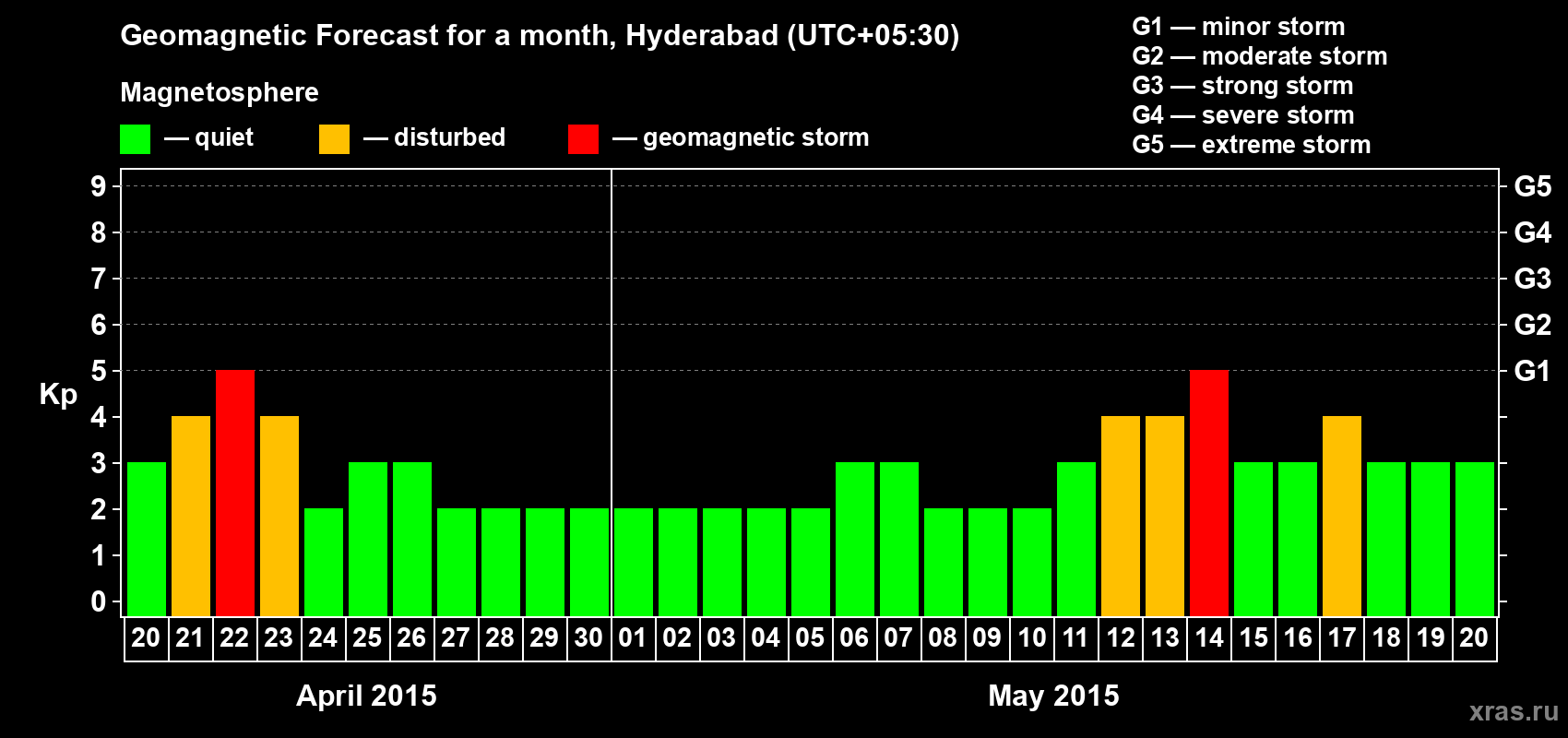Click the Kp value '0' on the left axis
1568x738 pixels.
(99, 601)
